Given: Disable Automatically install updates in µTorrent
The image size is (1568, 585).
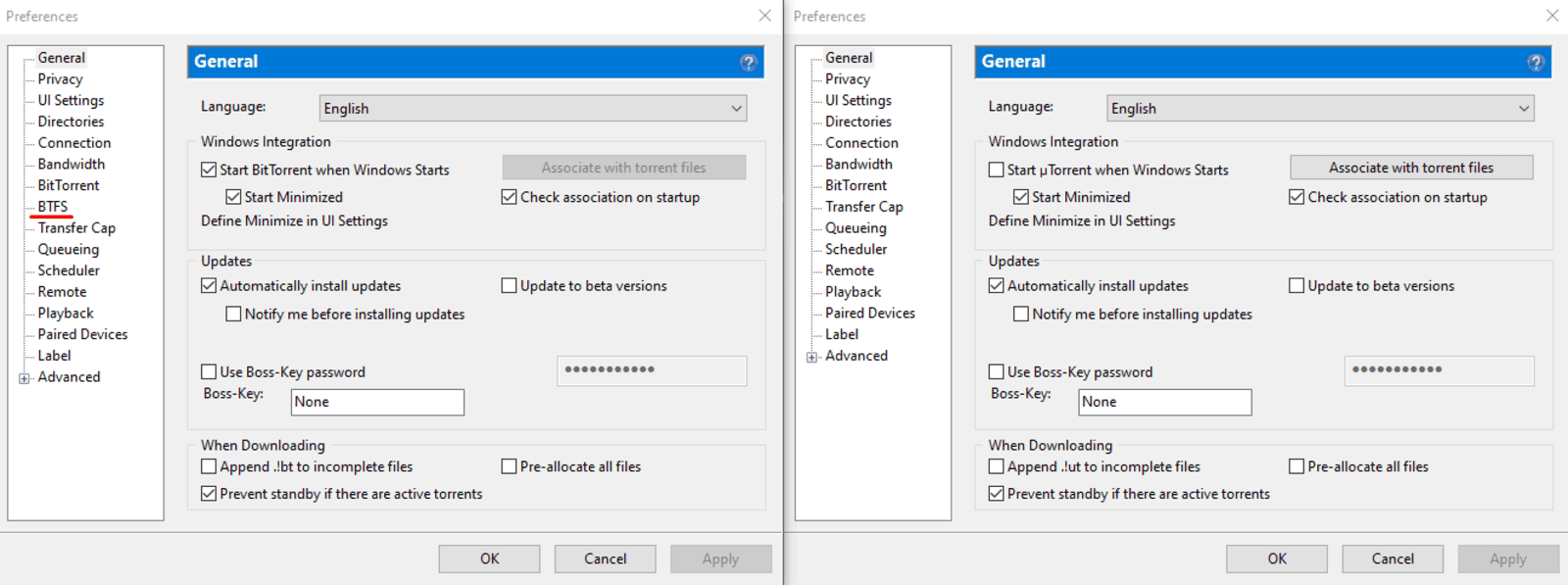Looking at the screenshot, I should (997, 286).
